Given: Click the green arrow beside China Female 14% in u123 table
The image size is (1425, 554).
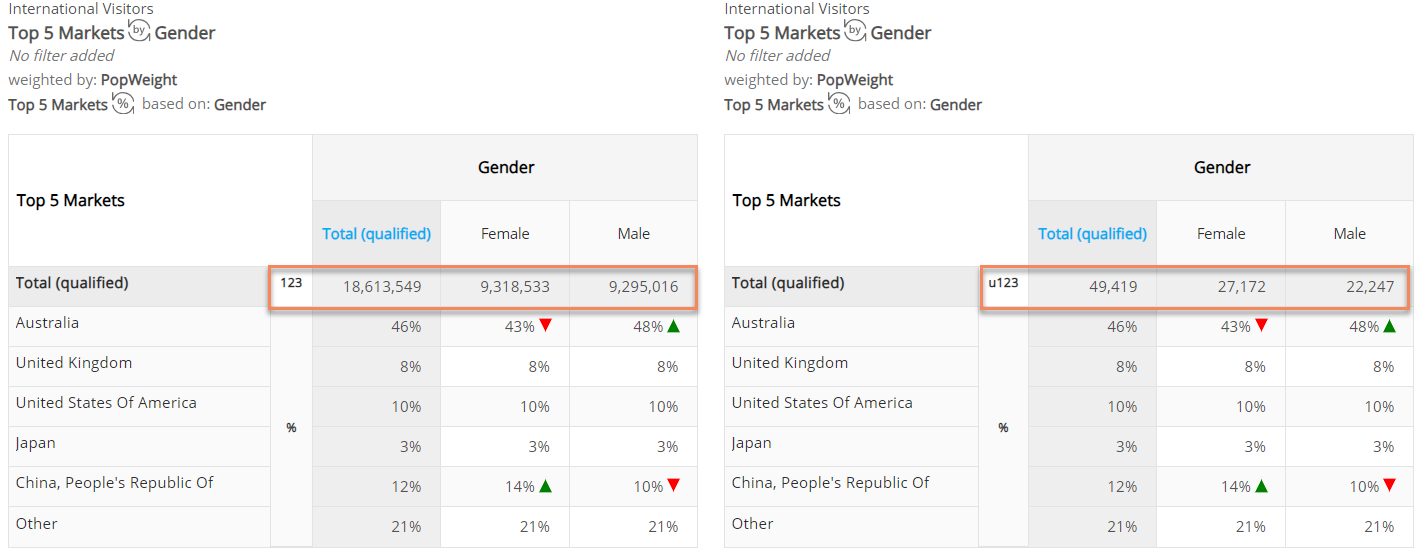Looking at the screenshot, I should [1261, 486].
